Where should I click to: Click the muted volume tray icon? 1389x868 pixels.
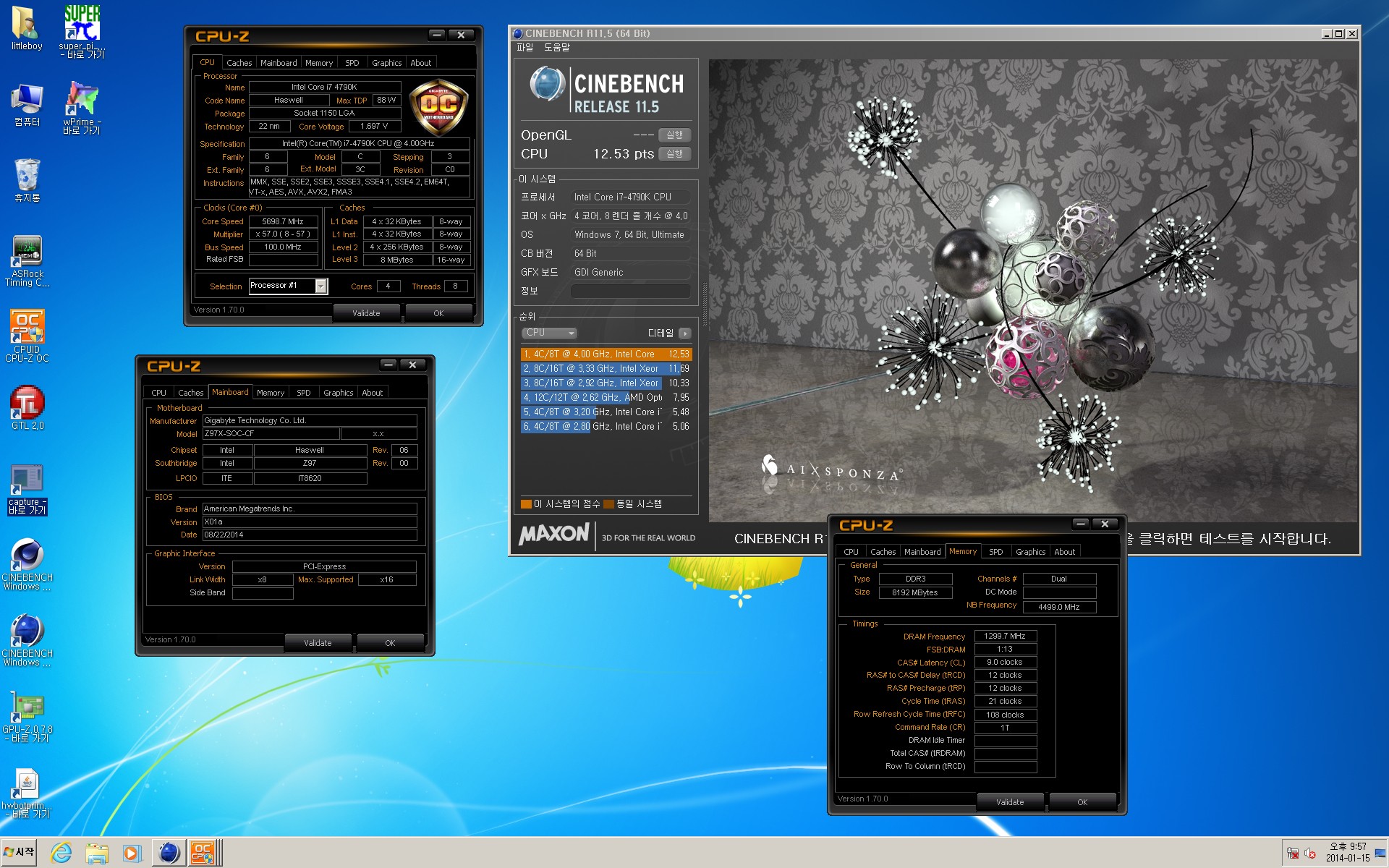tap(1310, 854)
